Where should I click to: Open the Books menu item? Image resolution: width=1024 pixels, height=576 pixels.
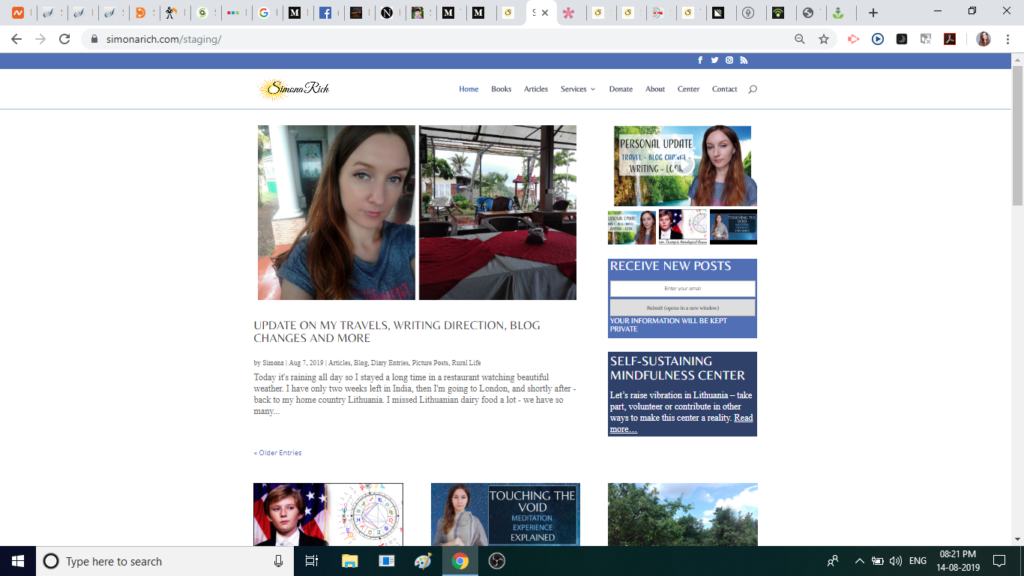click(x=501, y=89)
